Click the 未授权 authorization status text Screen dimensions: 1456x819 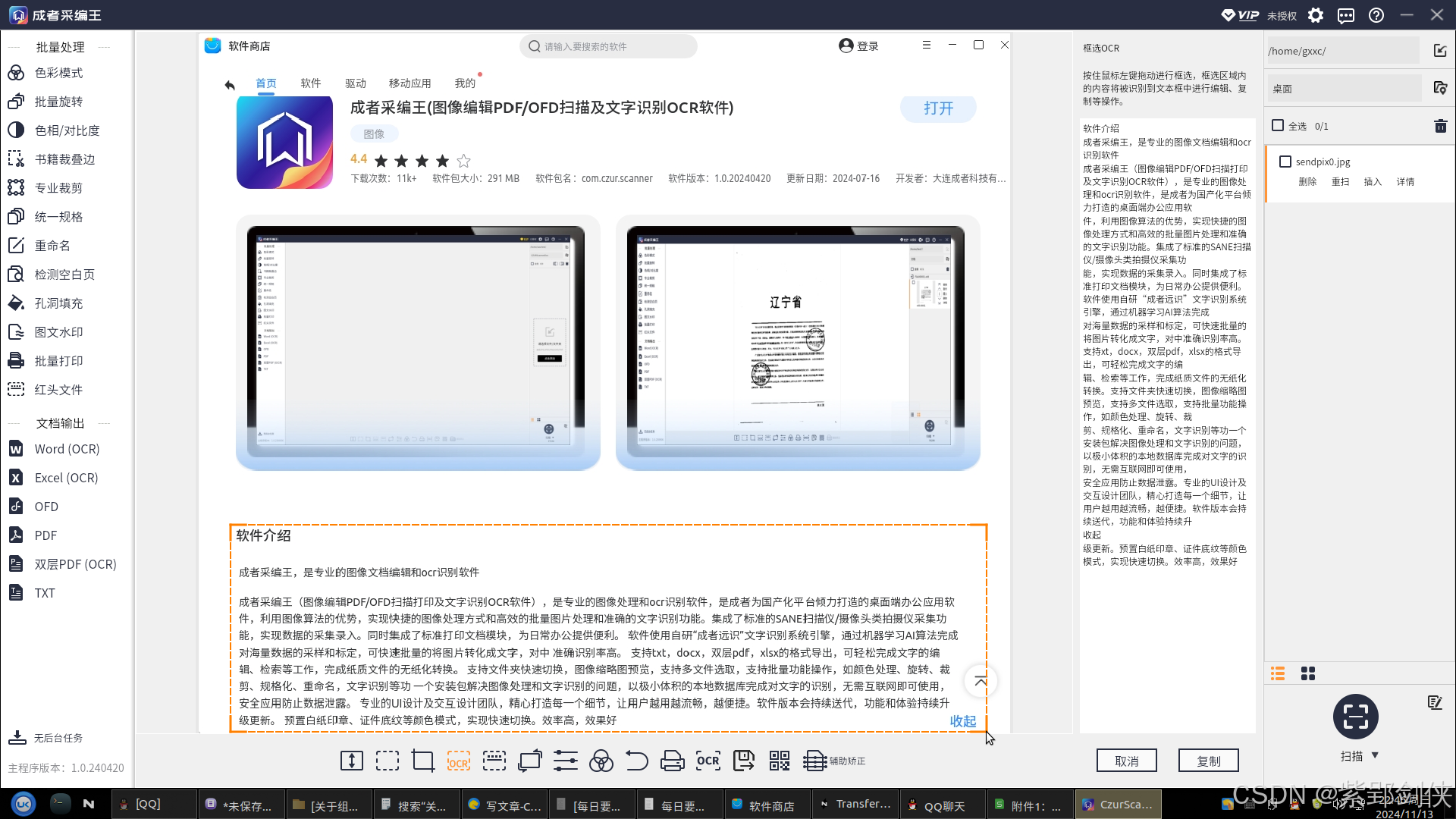click(1282, 15)
